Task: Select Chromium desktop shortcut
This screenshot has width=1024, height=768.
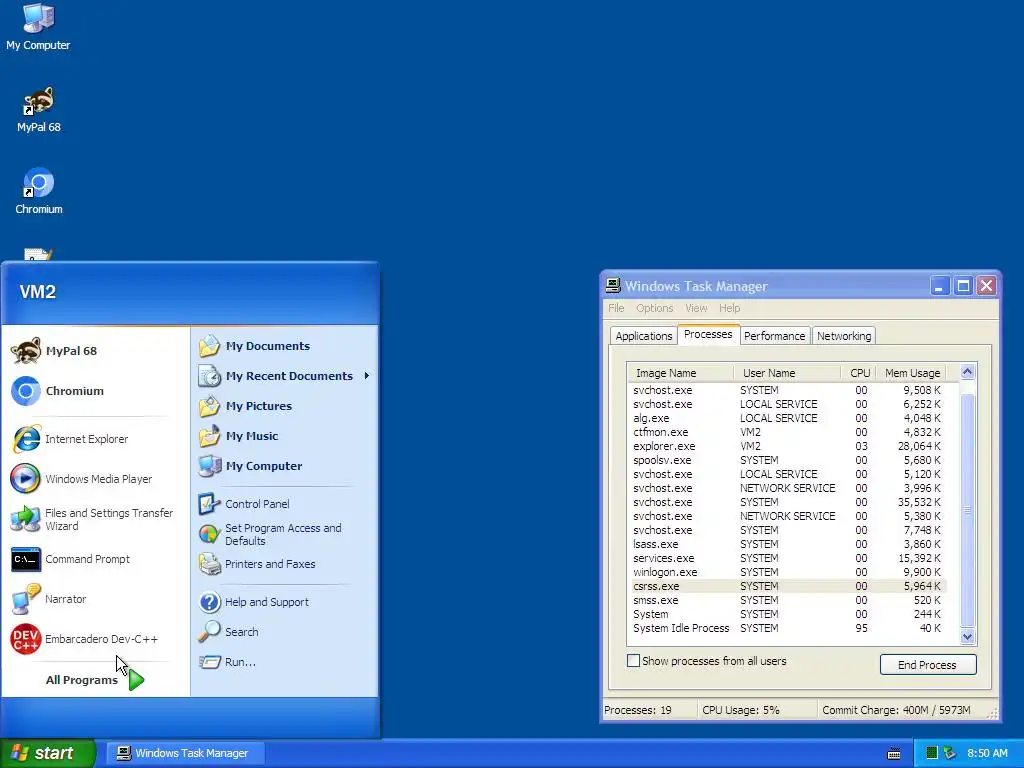Action: (39, 191)
